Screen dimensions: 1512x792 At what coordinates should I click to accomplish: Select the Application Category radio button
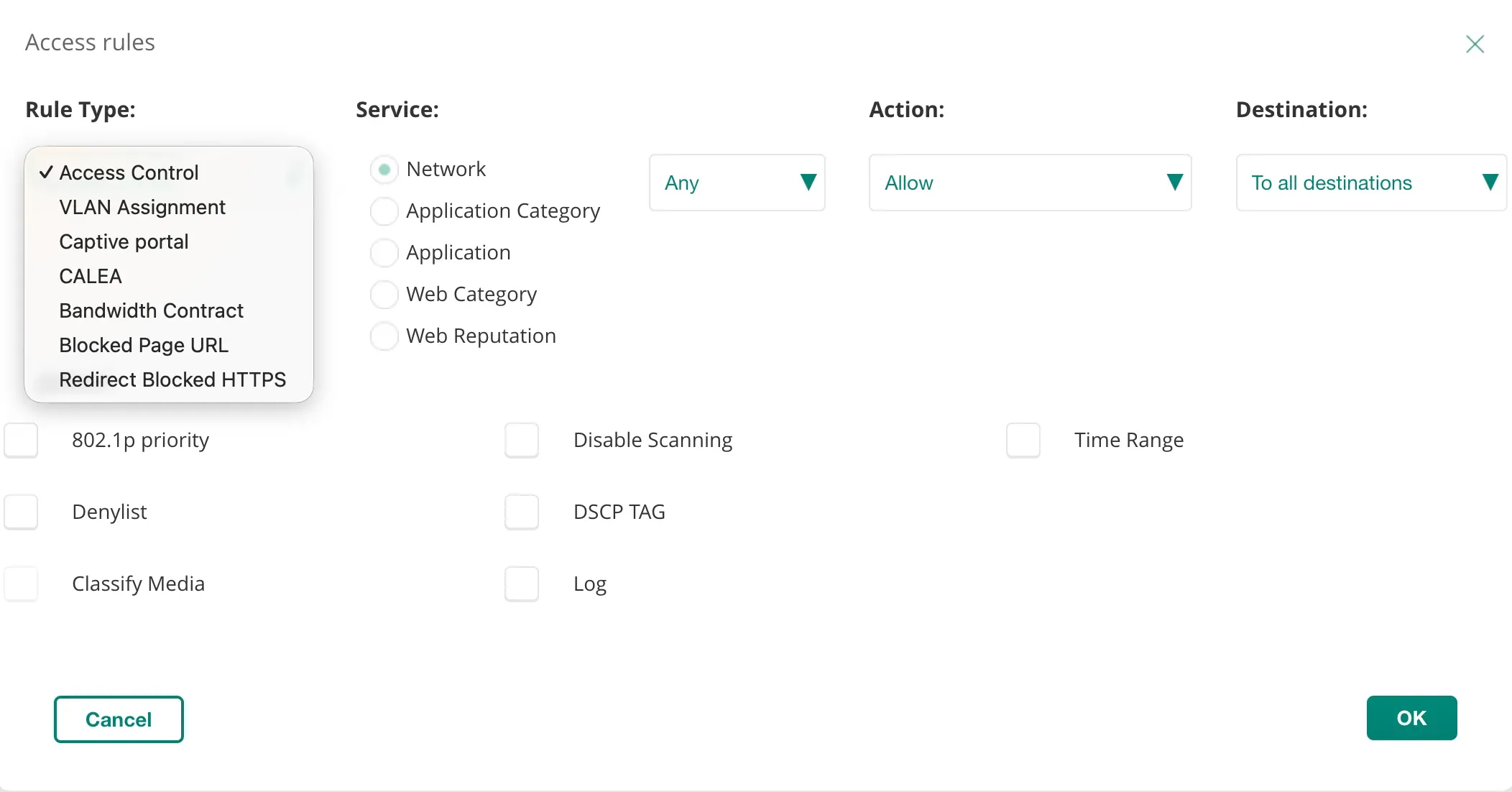coord(384,211)
